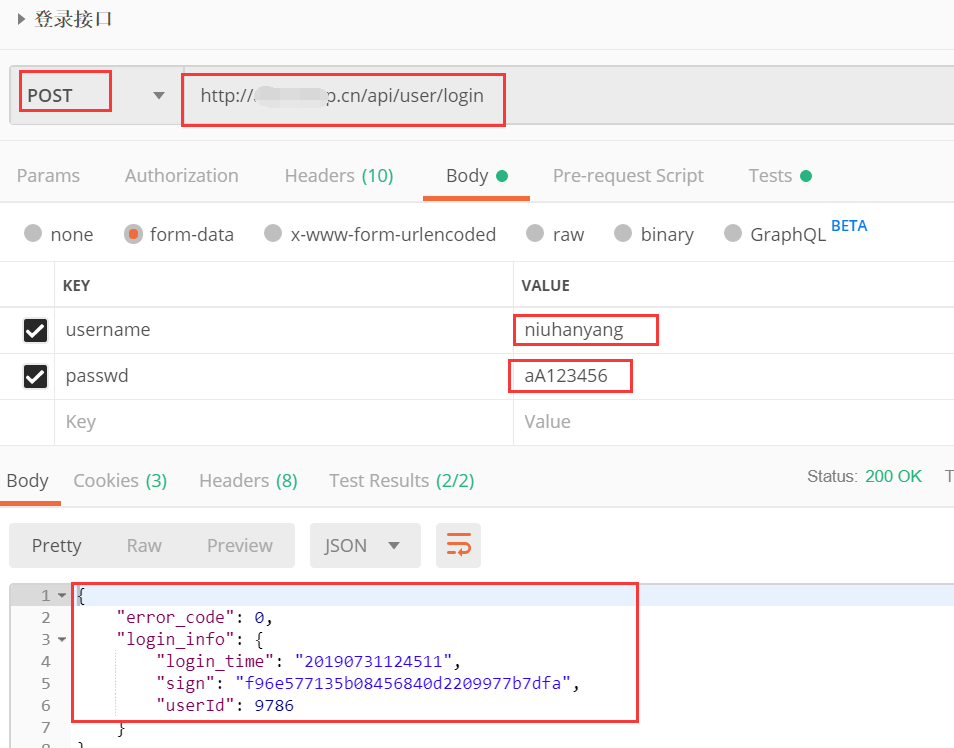Uncheck the passwd parameter checkbox

(x=35, y=376)
